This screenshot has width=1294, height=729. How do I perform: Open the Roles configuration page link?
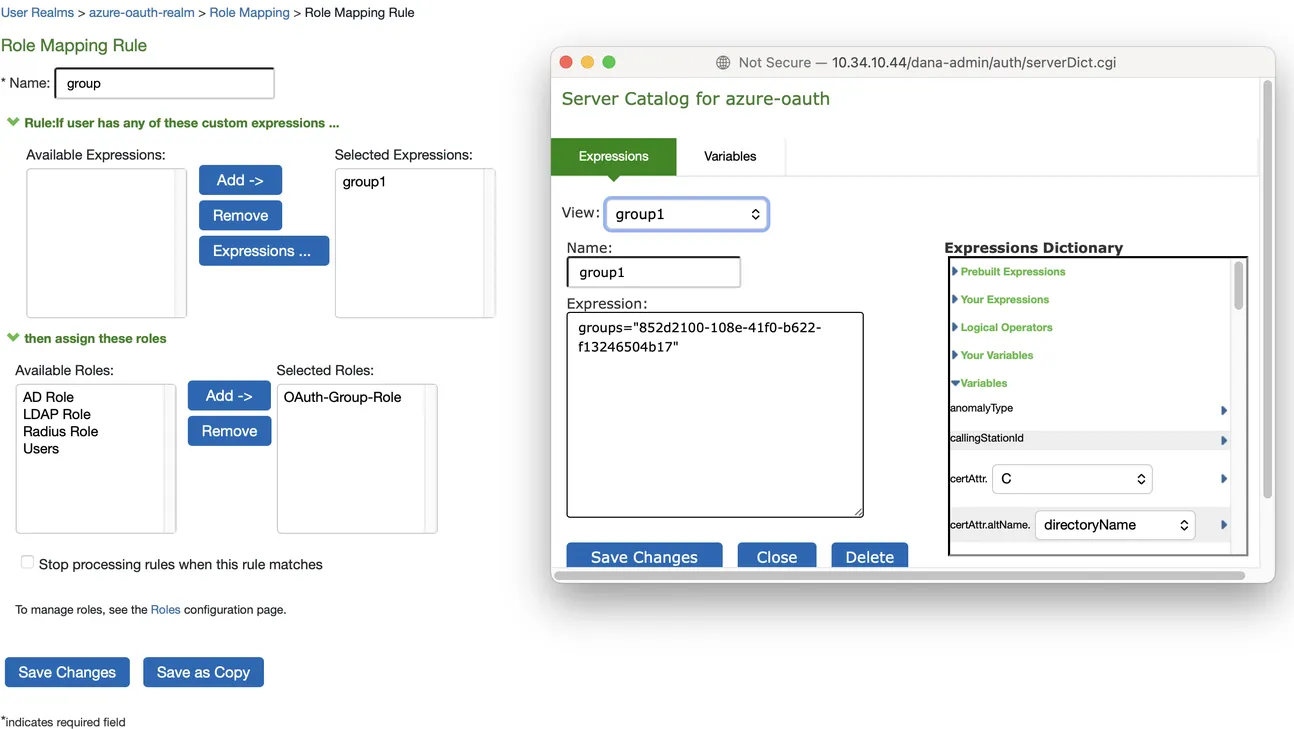pyautogui.click(x=165, y=609)
